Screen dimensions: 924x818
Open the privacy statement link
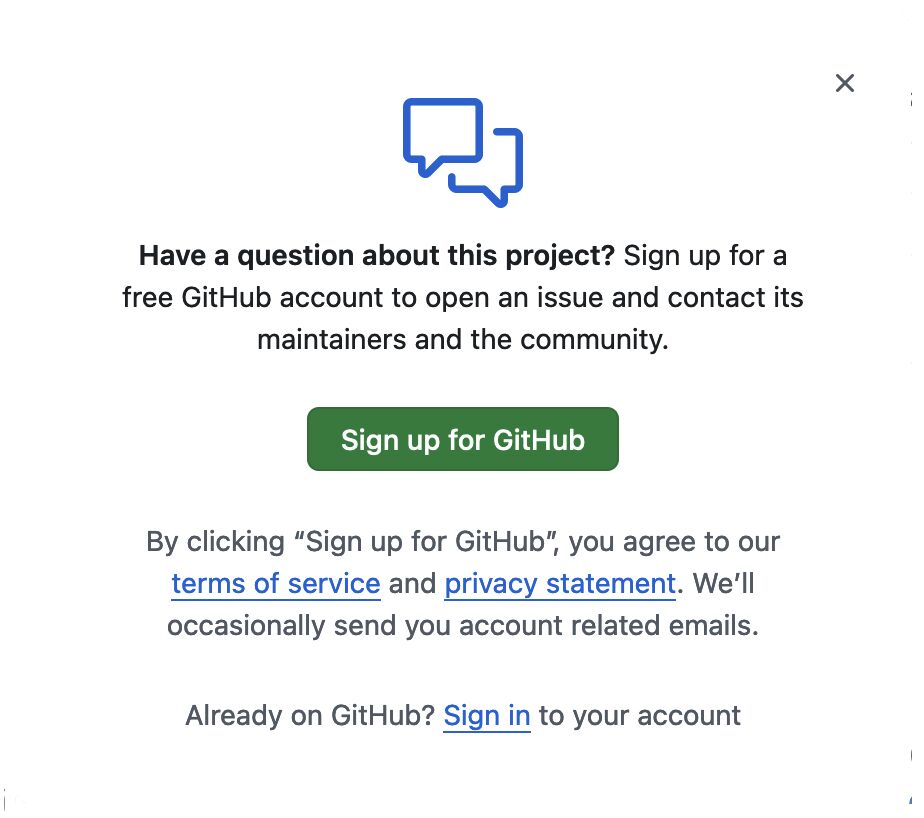560,584
